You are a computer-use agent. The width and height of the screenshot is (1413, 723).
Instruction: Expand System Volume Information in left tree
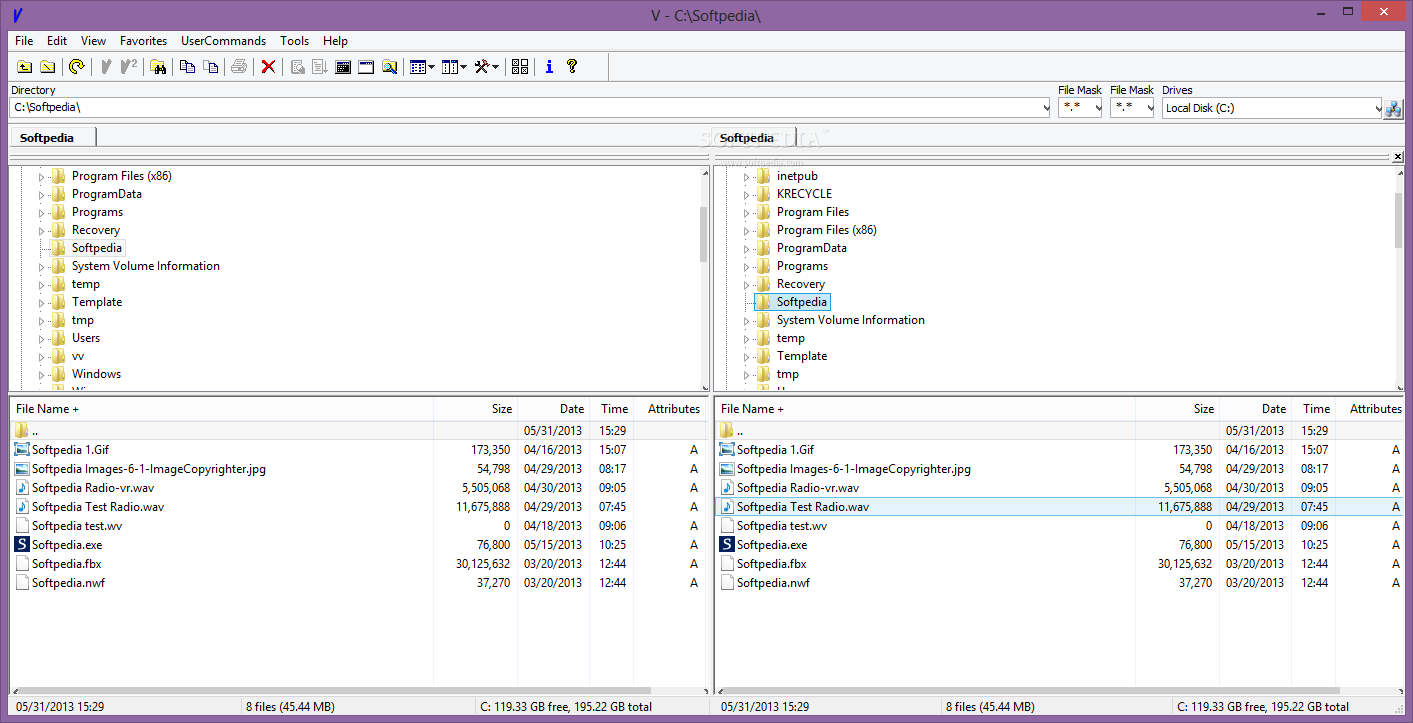pyautogui.click(x=42, y=267)
